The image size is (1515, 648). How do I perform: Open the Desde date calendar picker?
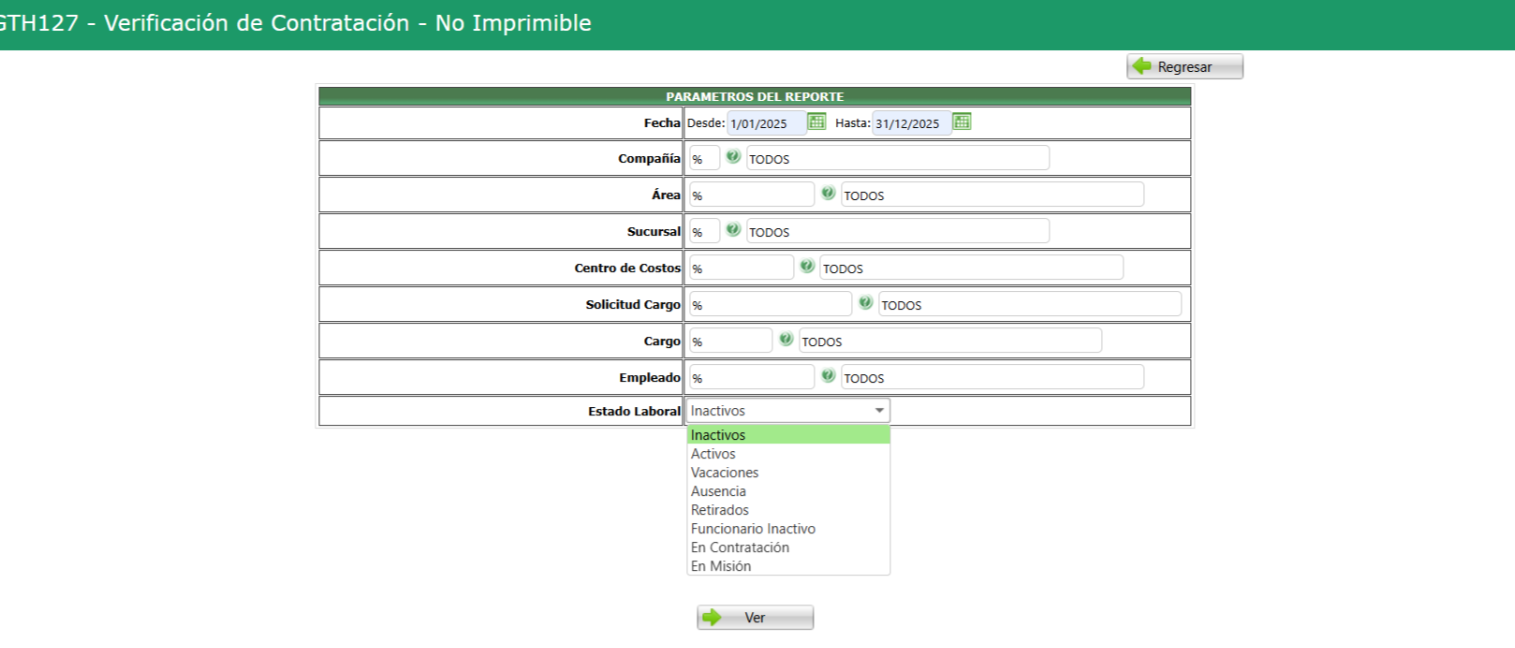[x=816, y=122]
